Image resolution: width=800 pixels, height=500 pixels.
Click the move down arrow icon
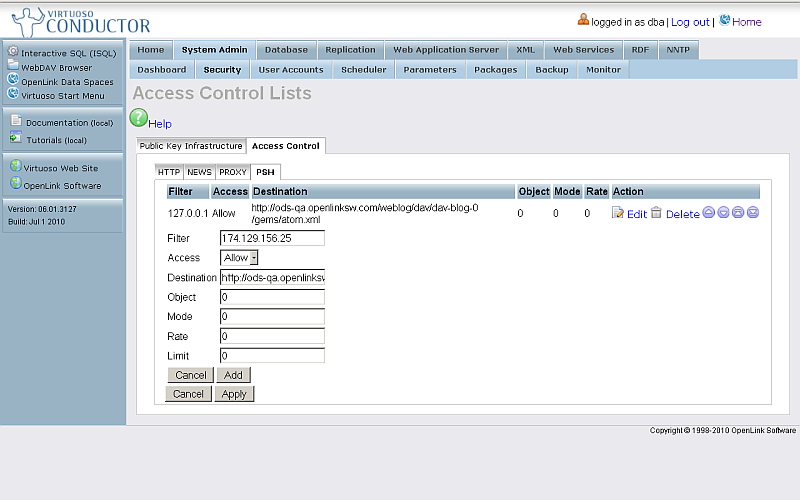(x=723, y=212)
